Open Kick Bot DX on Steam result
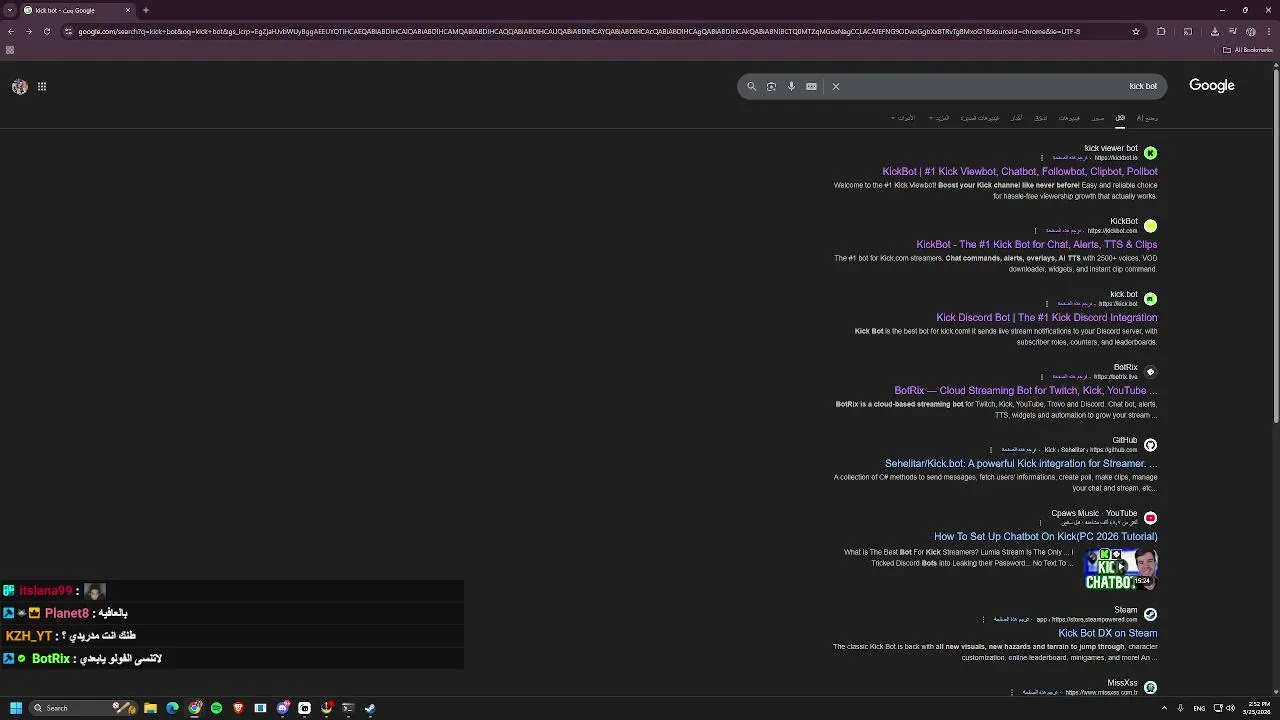The image size is (1280, 720). pos(1108,634)
